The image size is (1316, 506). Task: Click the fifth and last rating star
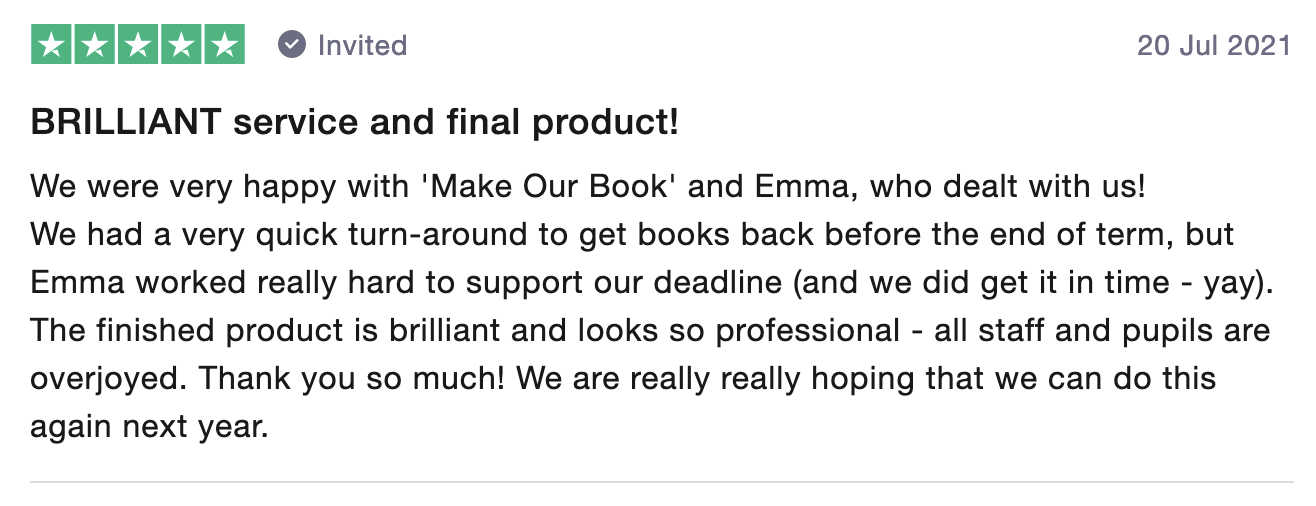[x=224, y=45]
